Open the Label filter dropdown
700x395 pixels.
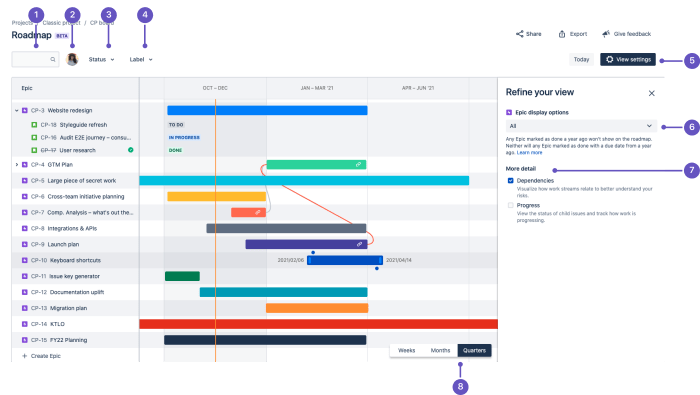point(141,59)
